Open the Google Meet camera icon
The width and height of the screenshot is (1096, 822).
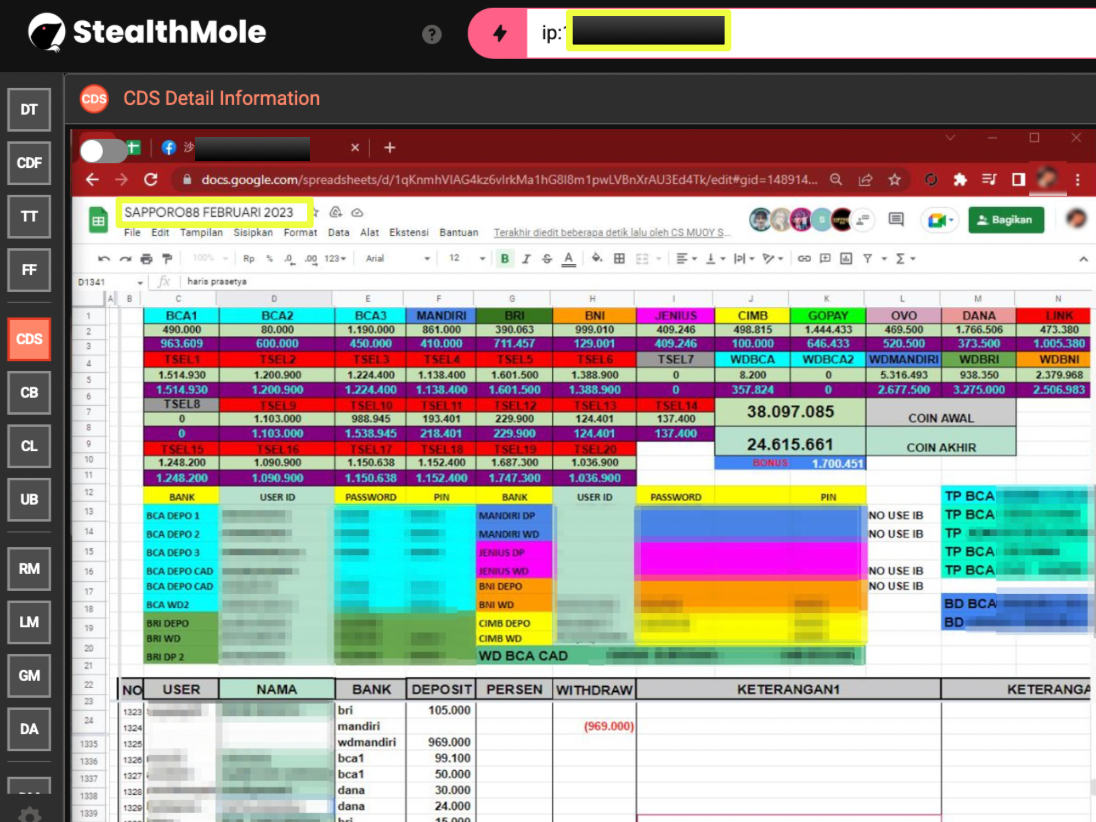click(937, 220)
